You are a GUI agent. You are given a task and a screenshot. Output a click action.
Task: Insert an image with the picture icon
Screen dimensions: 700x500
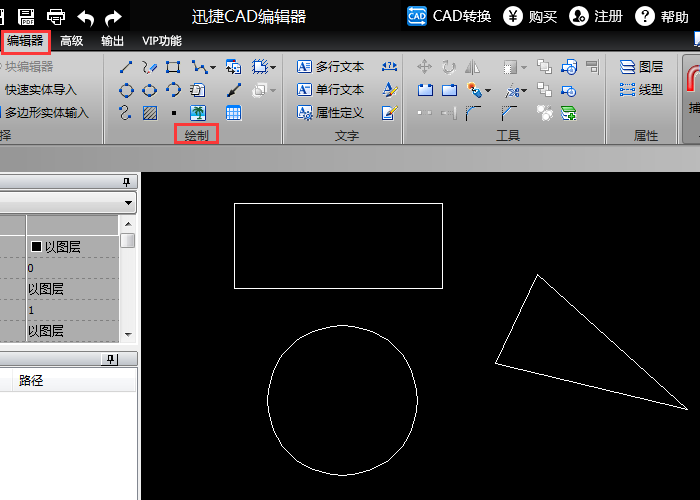(x=197, y=113)
